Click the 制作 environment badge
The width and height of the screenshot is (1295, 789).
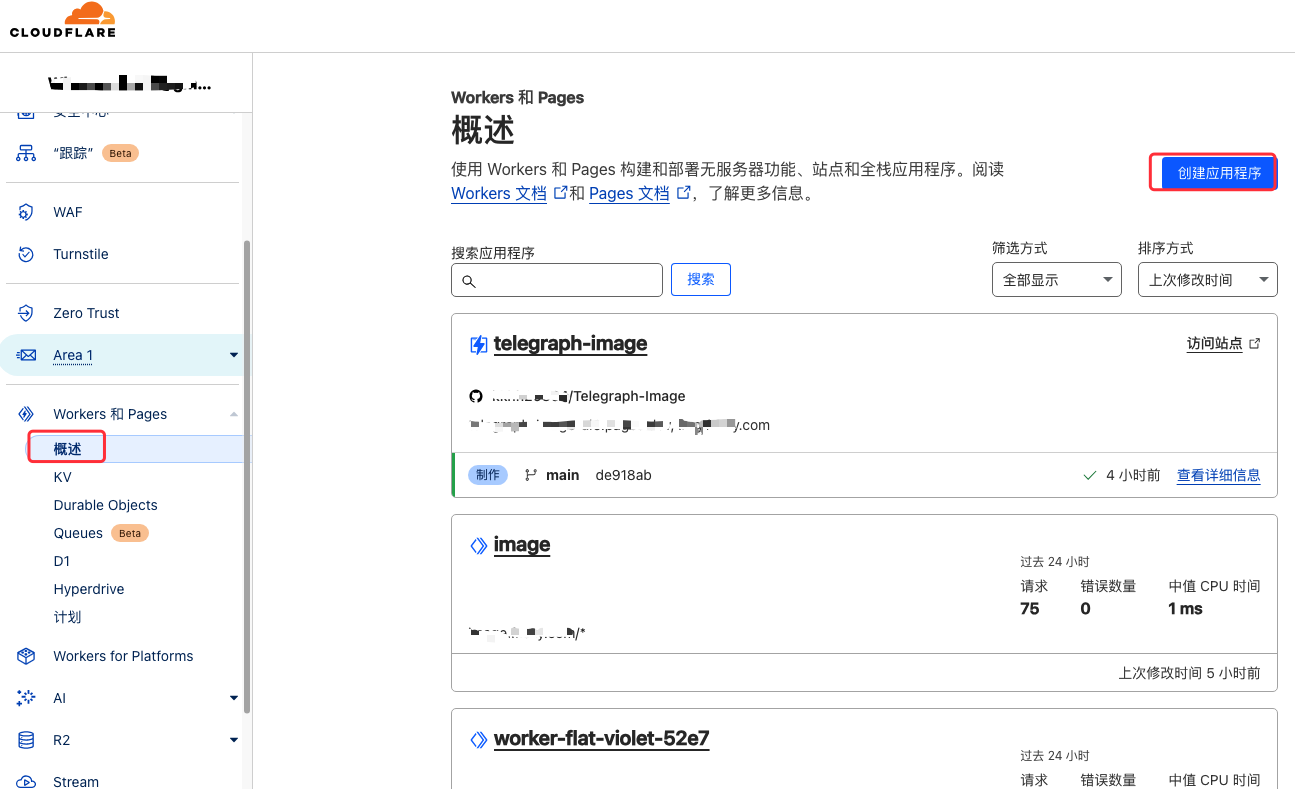pyautogui.click(x=488, y=475)
